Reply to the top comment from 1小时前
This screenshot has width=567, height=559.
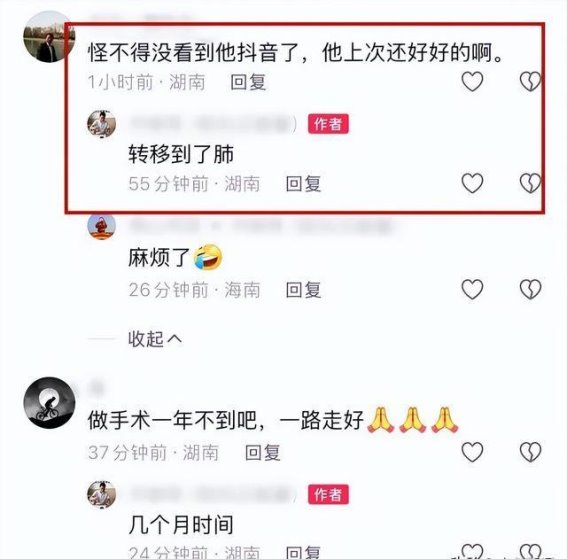(x=248, y=82)
